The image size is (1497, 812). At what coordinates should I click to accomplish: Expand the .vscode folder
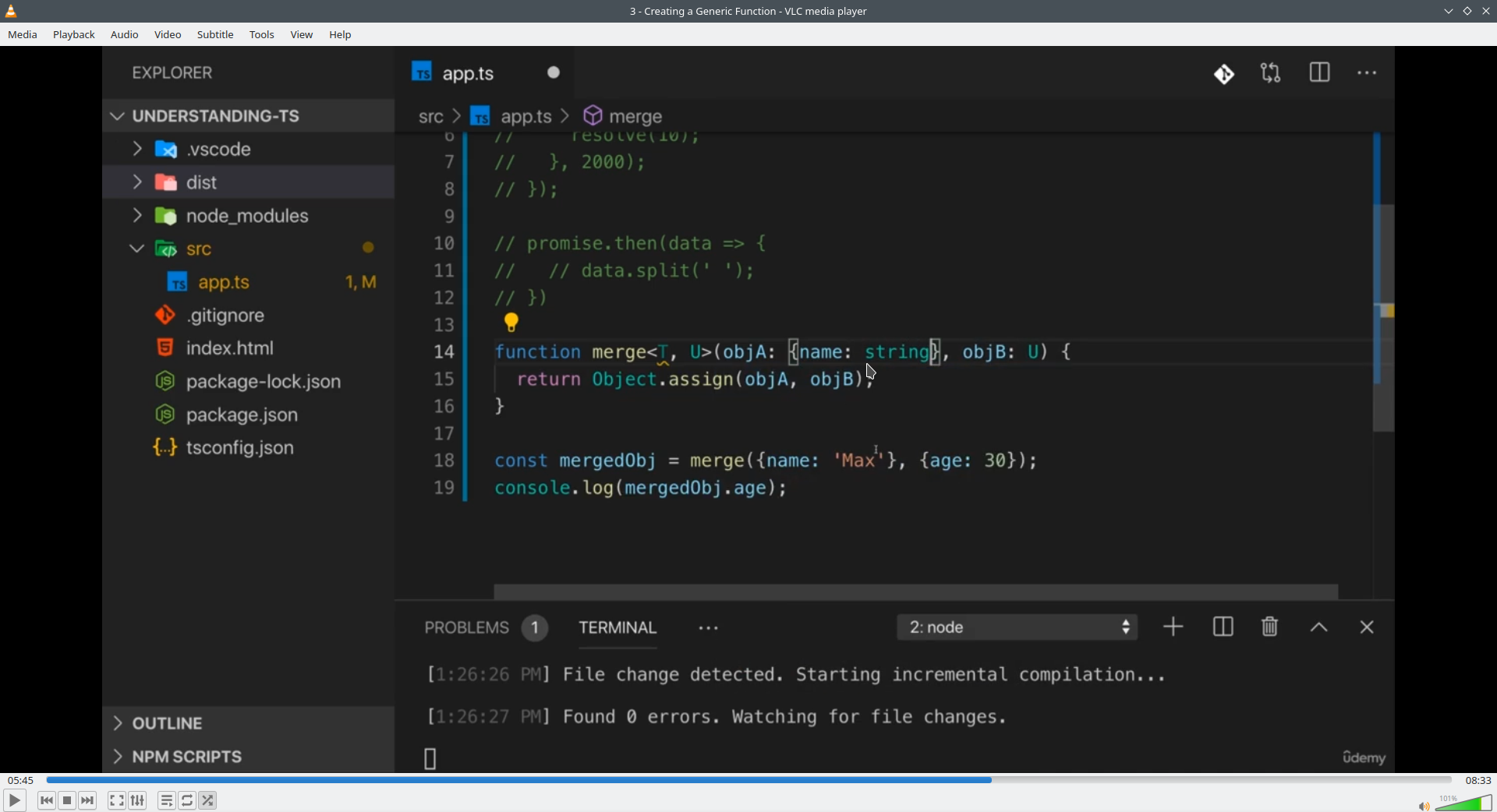click(249, 149)
